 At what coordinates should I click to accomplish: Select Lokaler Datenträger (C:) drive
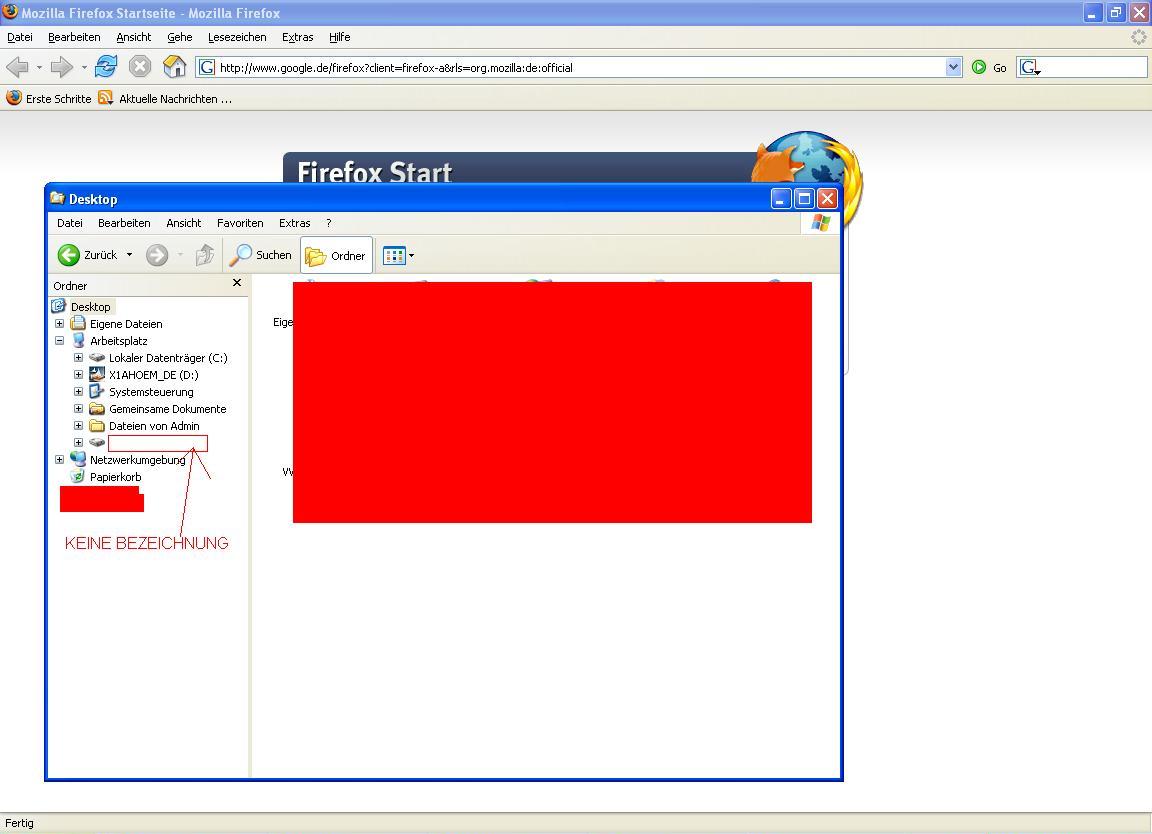click(x=168, y=358)
